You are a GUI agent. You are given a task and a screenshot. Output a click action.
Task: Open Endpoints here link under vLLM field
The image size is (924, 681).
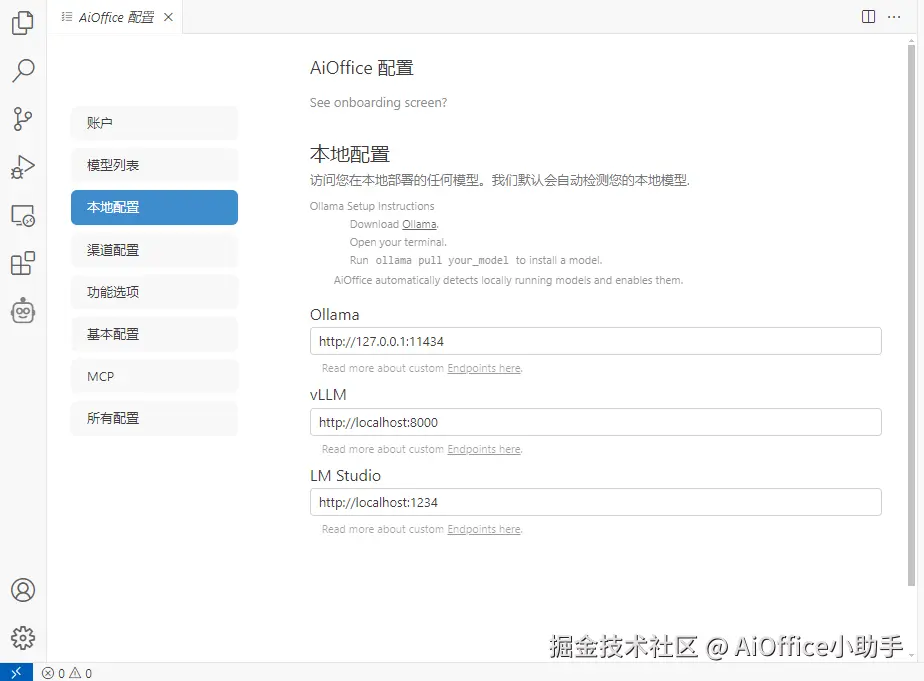tap(484, 449)
